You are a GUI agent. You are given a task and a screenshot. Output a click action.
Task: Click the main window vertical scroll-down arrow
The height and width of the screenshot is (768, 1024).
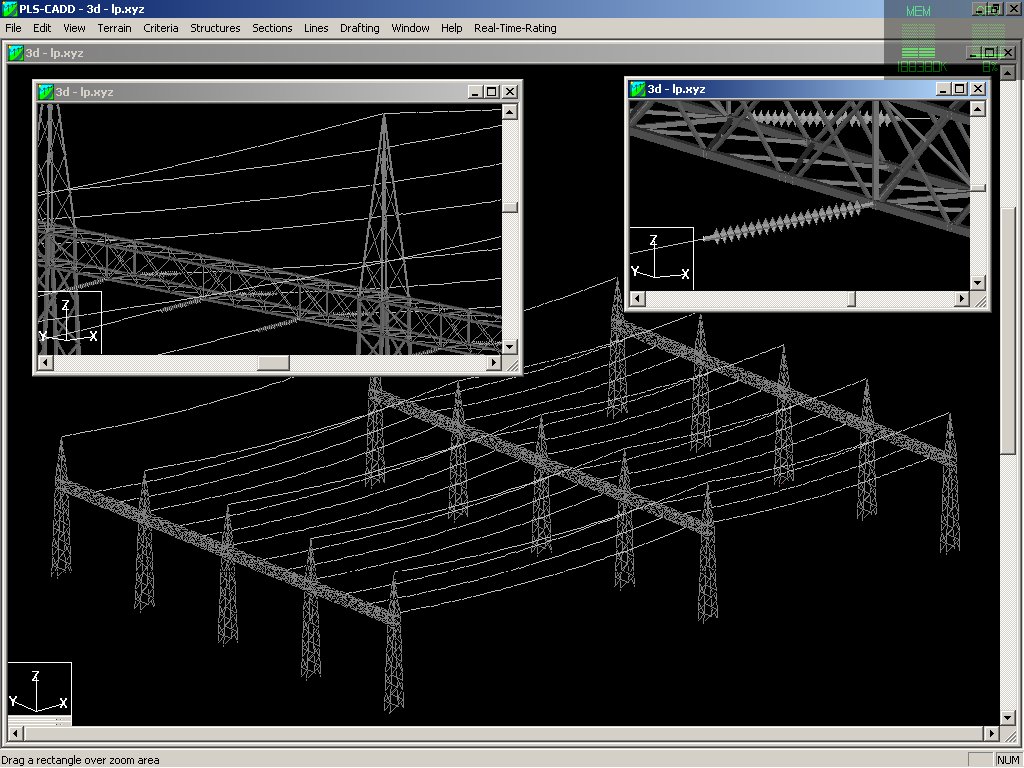coord(1008,718)
